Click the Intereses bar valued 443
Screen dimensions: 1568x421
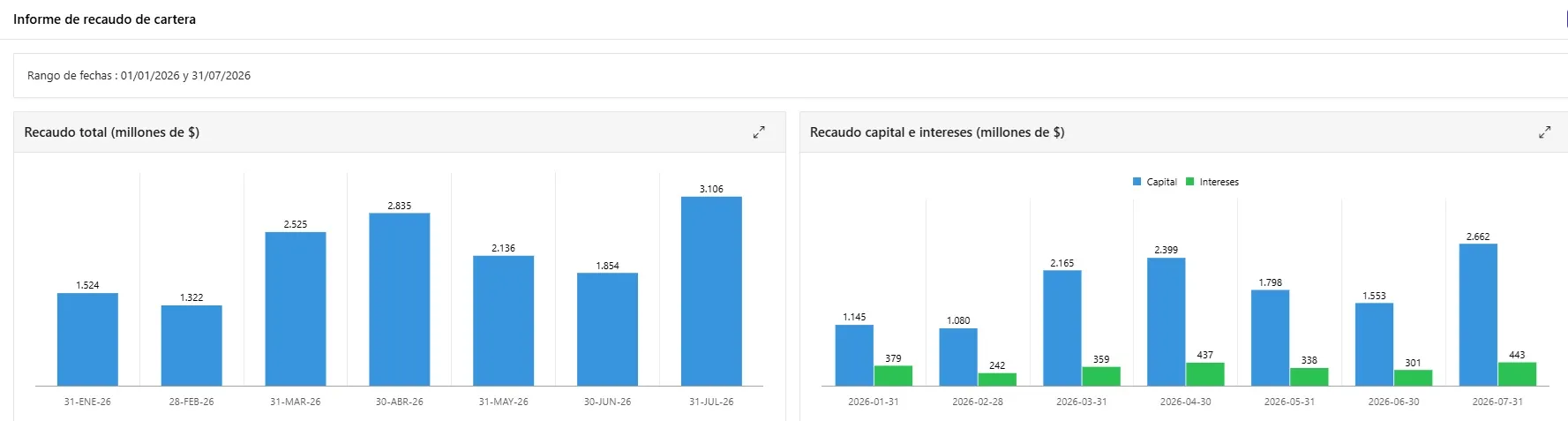[x=1518, y=374]
